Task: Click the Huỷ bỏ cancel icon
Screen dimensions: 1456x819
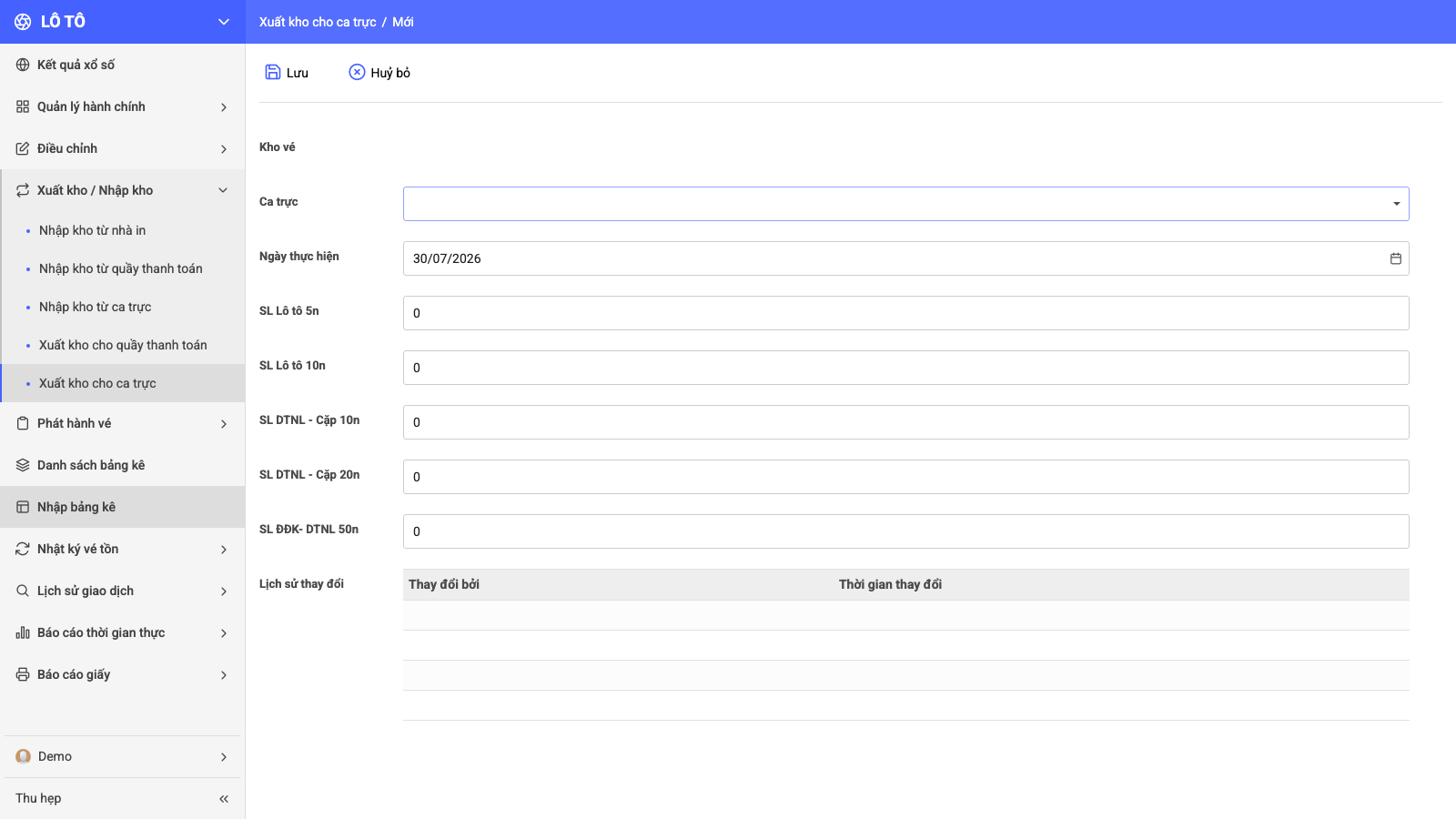Action: point(357,72)
